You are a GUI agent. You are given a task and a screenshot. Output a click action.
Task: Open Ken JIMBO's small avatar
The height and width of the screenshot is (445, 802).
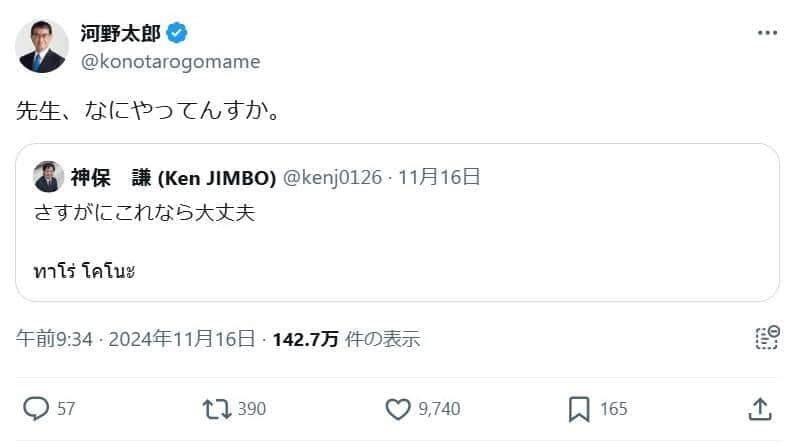[x=47, y=177]
